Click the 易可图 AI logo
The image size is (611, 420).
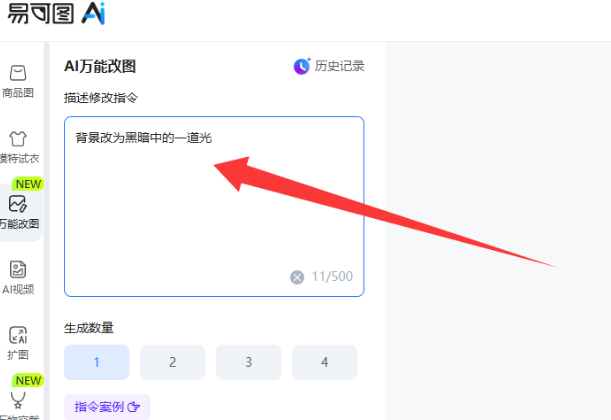click(57, 14)
